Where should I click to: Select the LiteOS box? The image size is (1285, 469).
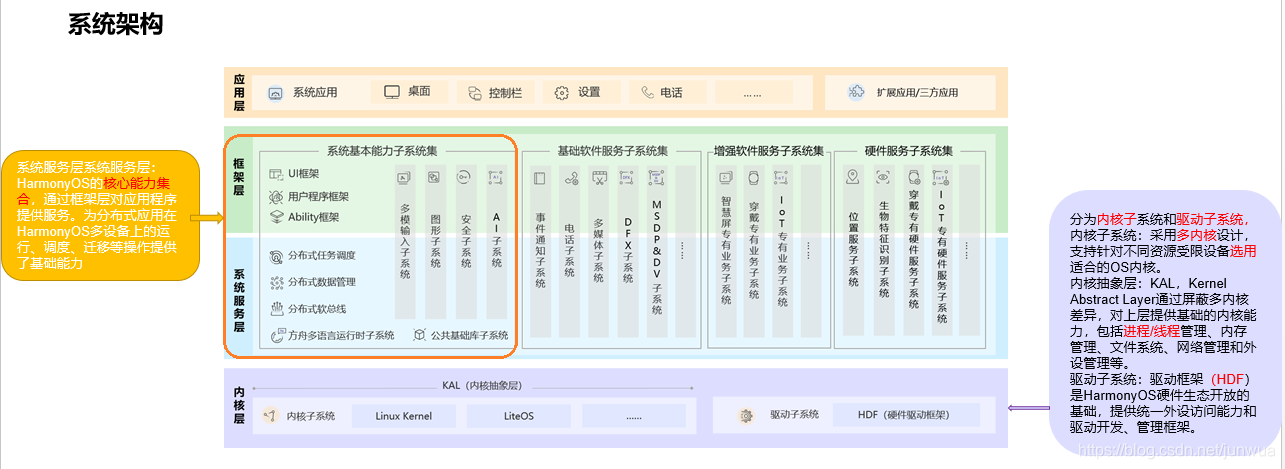(x=518, y=415)
